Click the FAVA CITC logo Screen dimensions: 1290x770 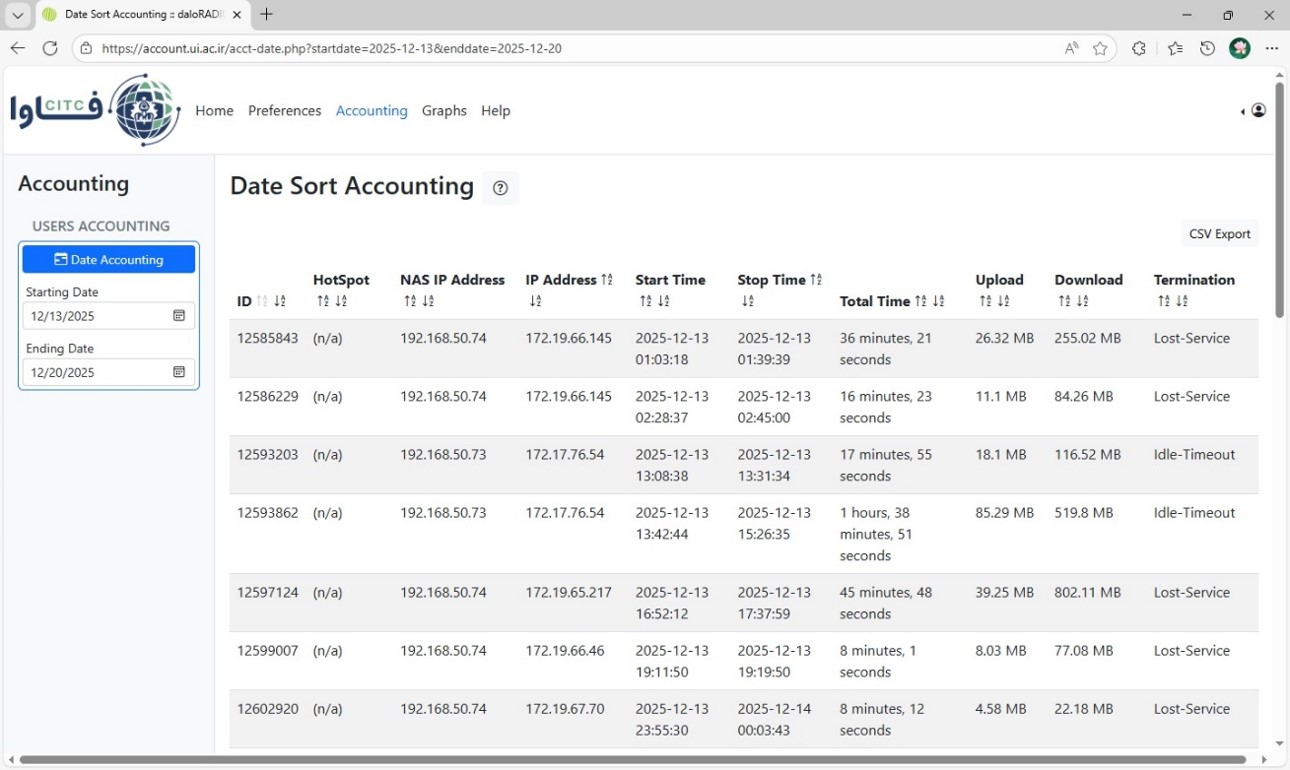pyautogui.click(x=96, y=110)
